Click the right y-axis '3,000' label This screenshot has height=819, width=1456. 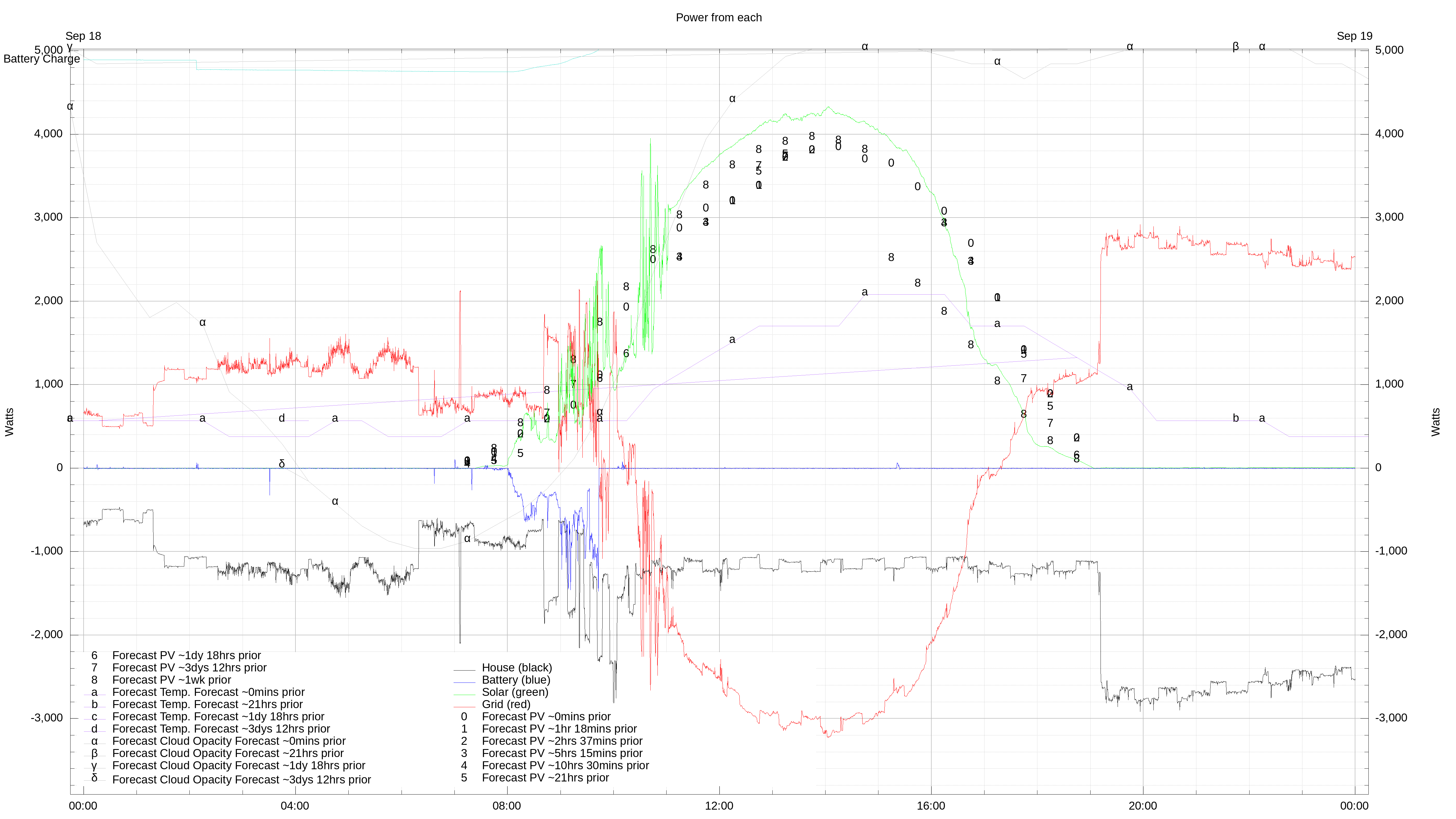pos(1389,217)
